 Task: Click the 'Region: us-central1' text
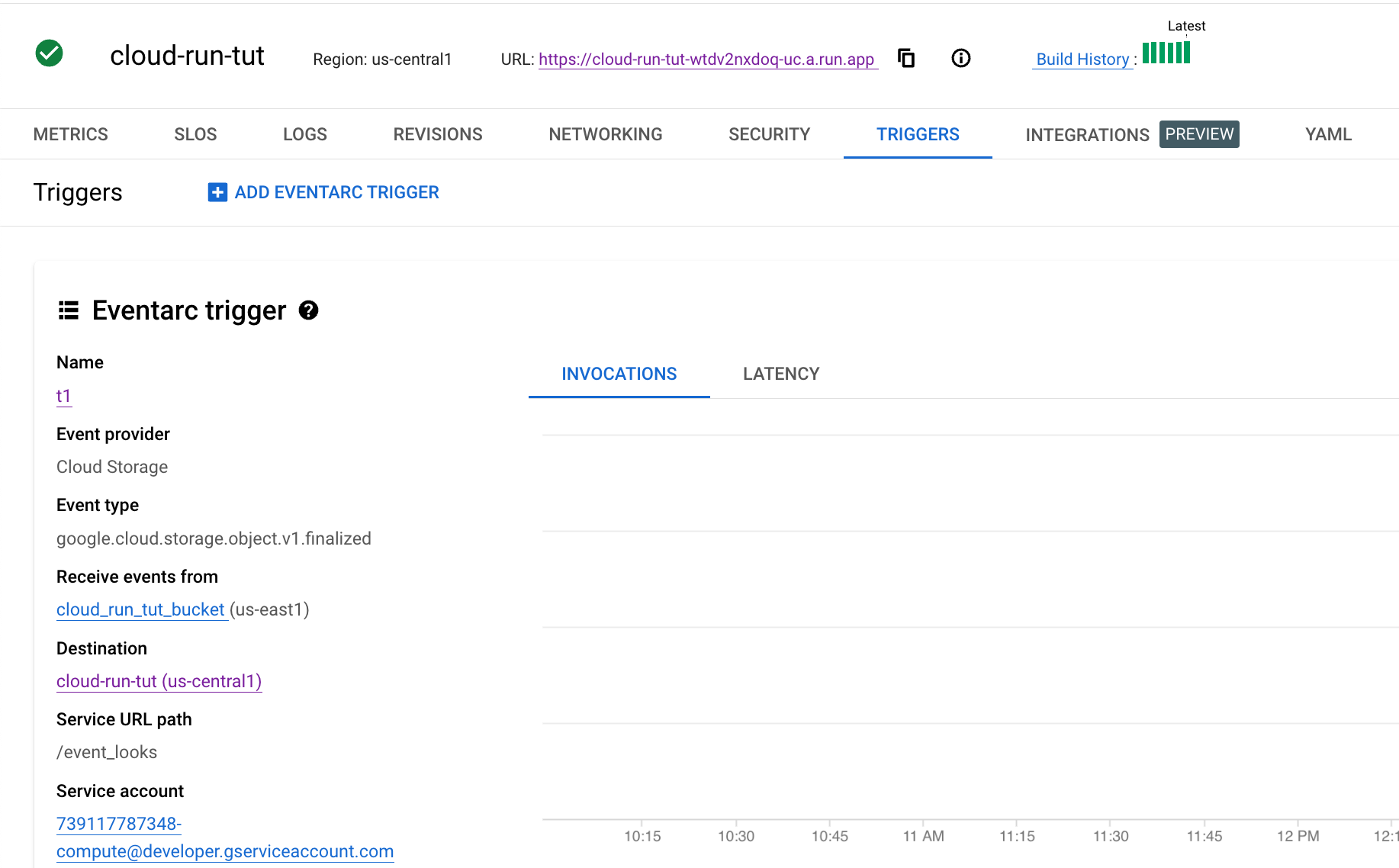coord(382,59)
